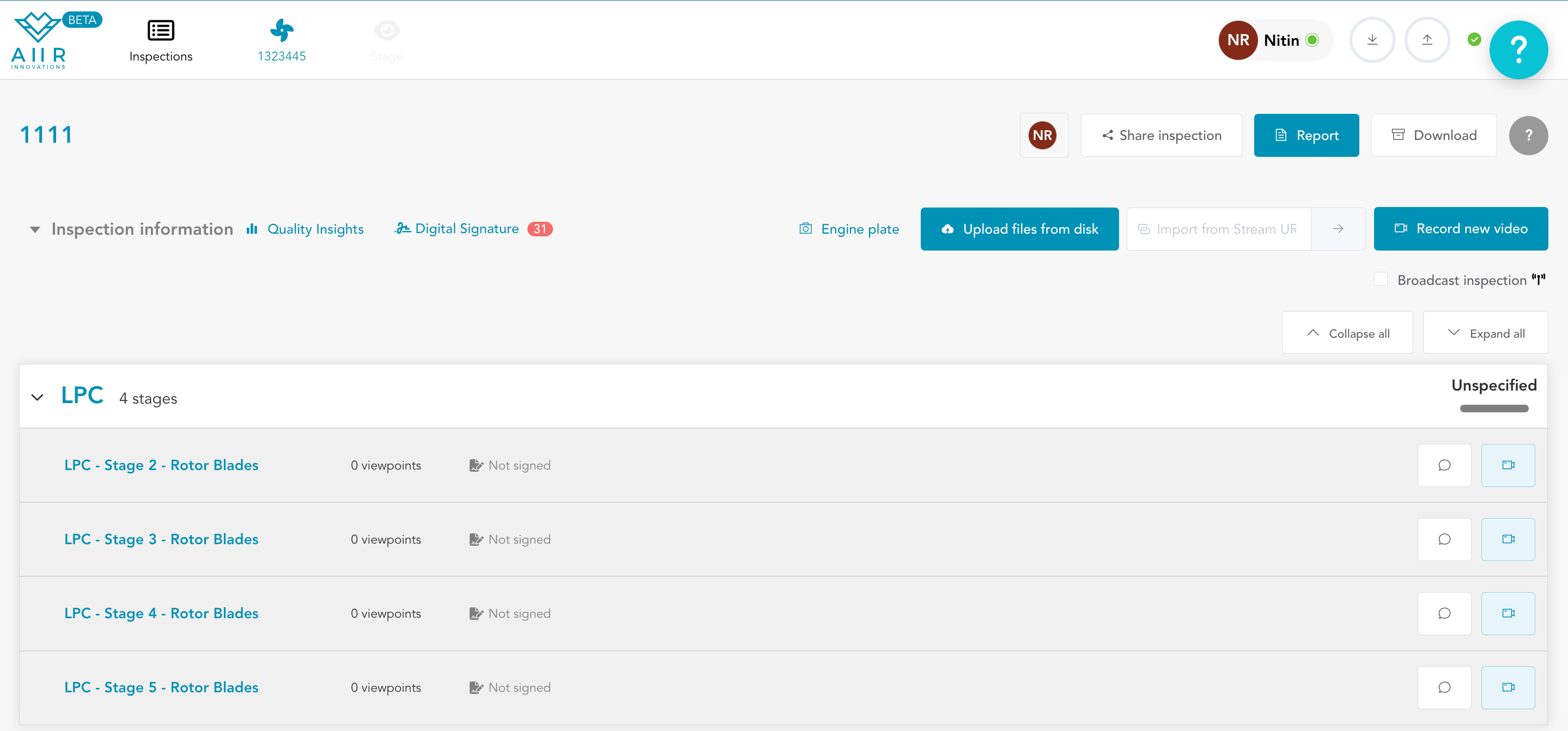Click the engine fan icon labeled 1323445
This screenshot has height=731, width=1568.
[x=281, y=31]
